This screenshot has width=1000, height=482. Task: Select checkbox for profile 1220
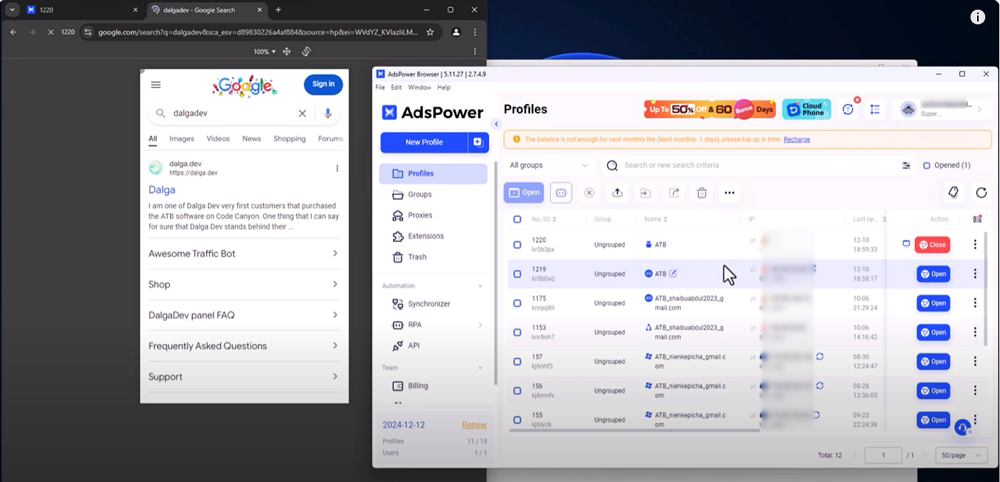pyautogui.click(x=517, y=245)
